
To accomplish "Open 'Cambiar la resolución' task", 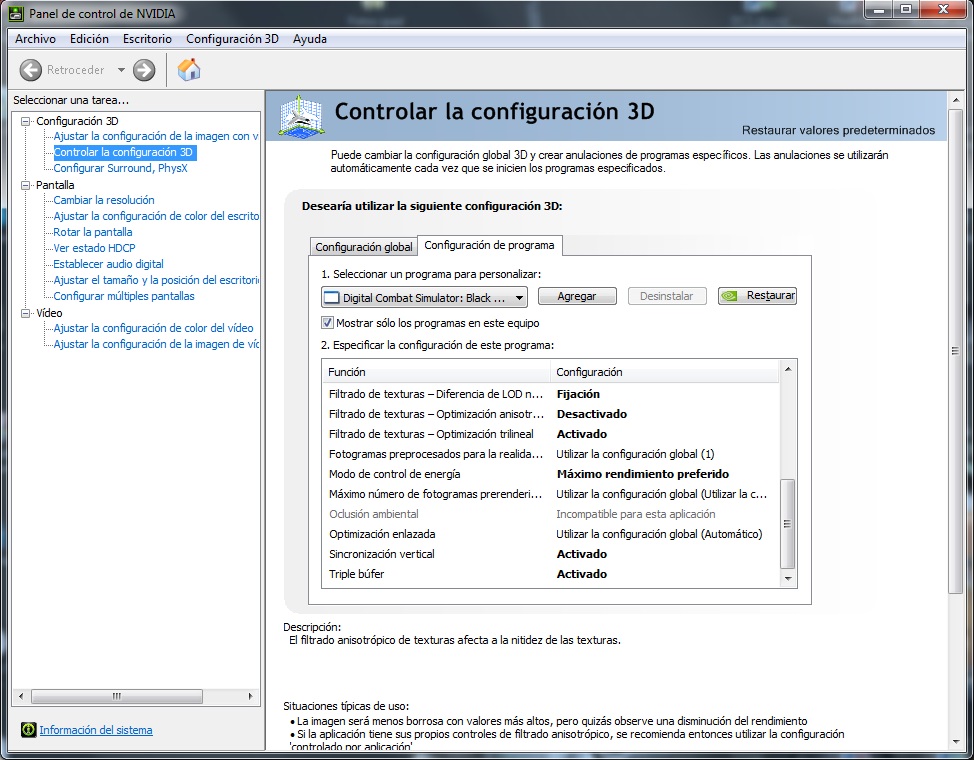I will click(104, 200).
